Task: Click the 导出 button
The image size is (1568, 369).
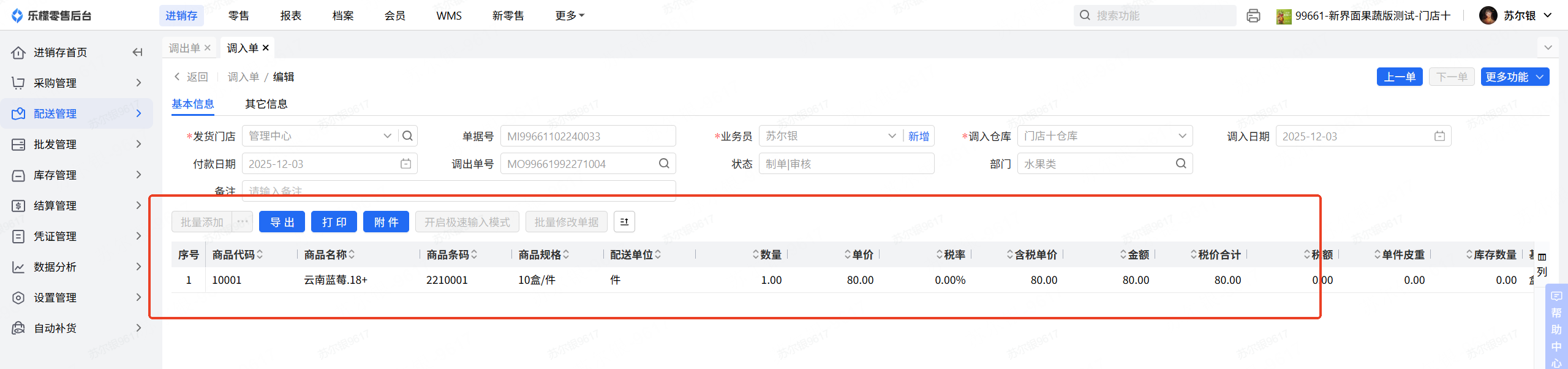Action: (282, 222)
